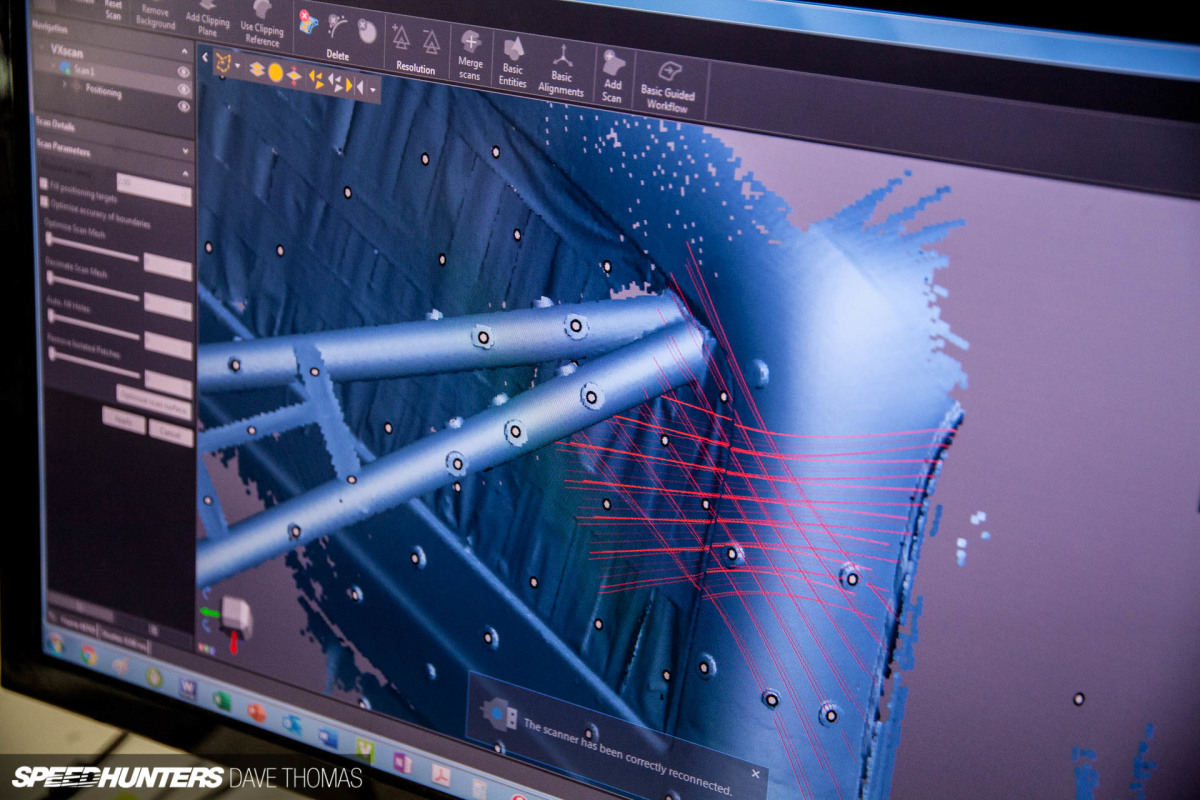Click the Optimize Scan Mesh value field
This screenshot has height=800, width=1200.
pyautogui.click(x=168, y=266)
